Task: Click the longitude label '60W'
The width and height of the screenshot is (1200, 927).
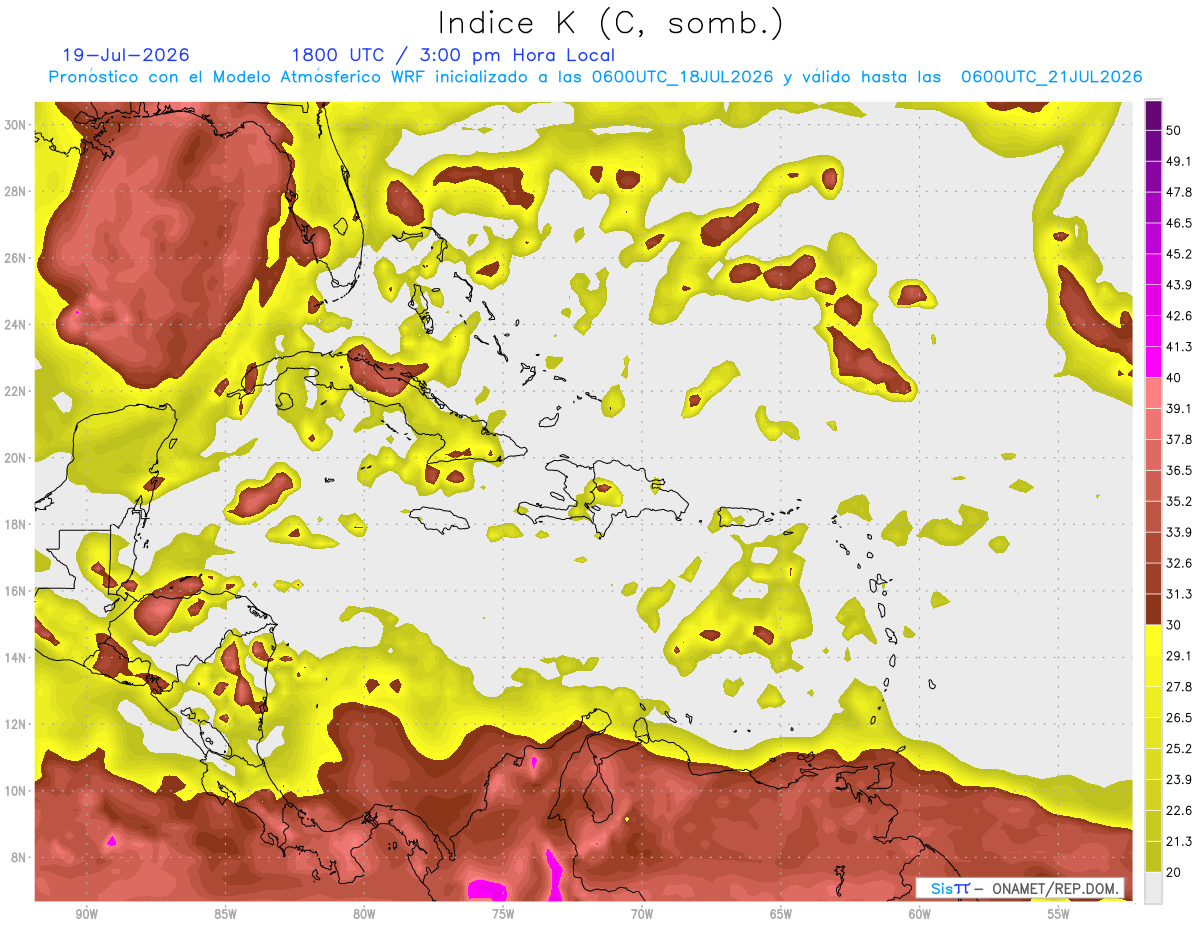Action: click(920, 914)
